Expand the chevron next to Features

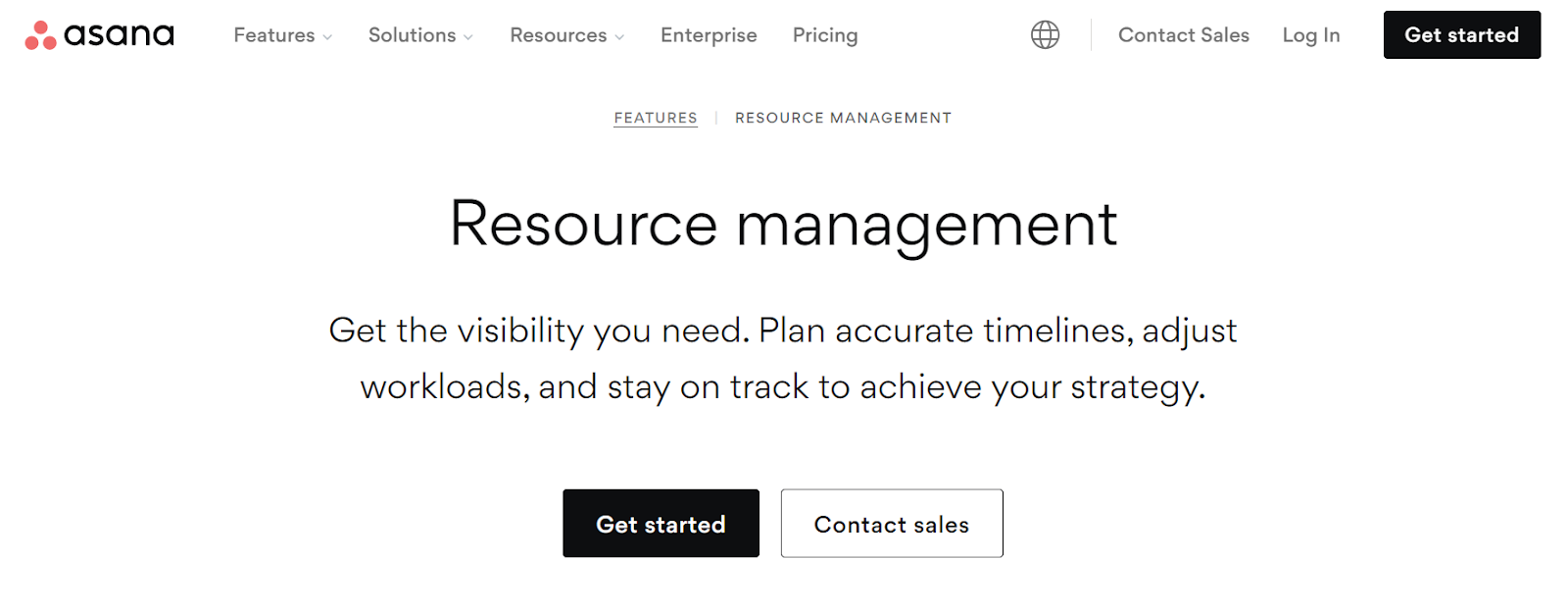pyautogui.click(x=327, y=37)
